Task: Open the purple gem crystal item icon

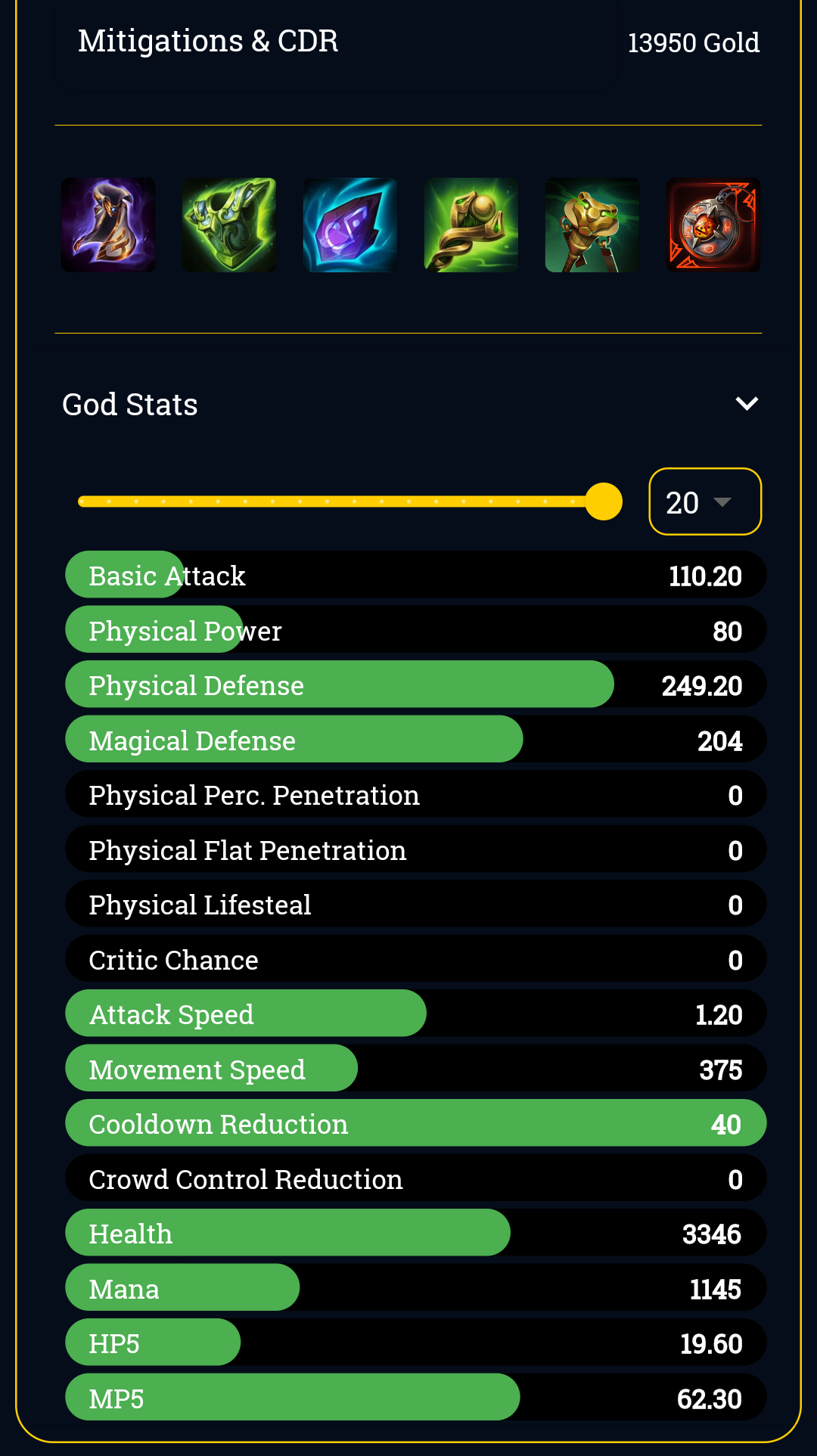Action: pyautogui.click(x=350, y=225)
